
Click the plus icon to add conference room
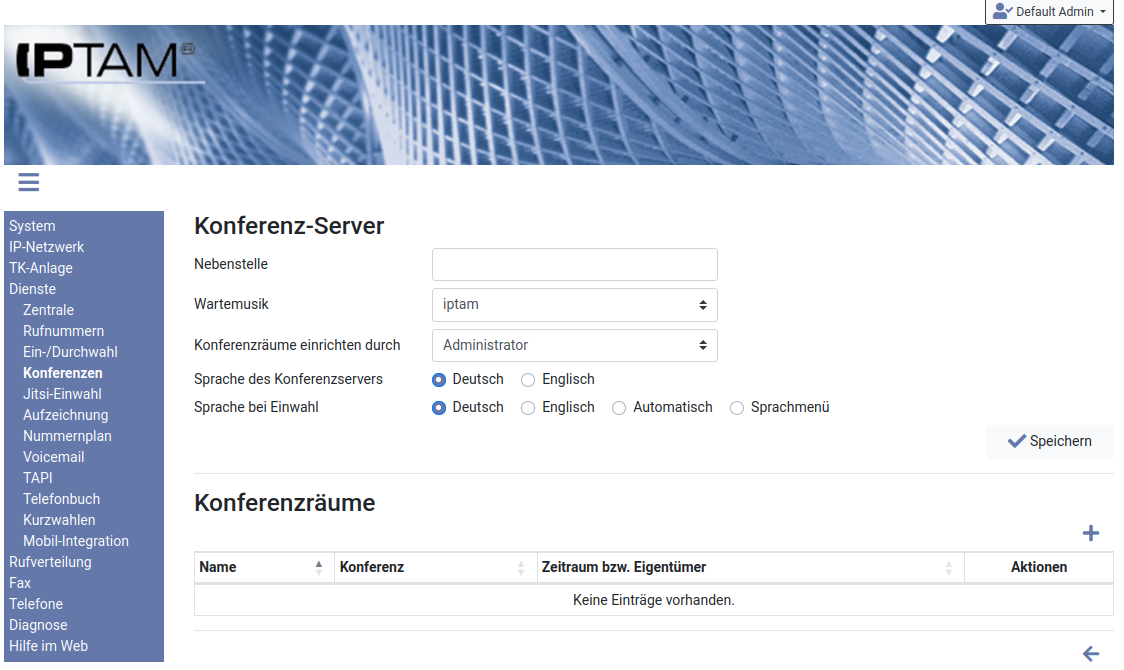click(1091, 533)
